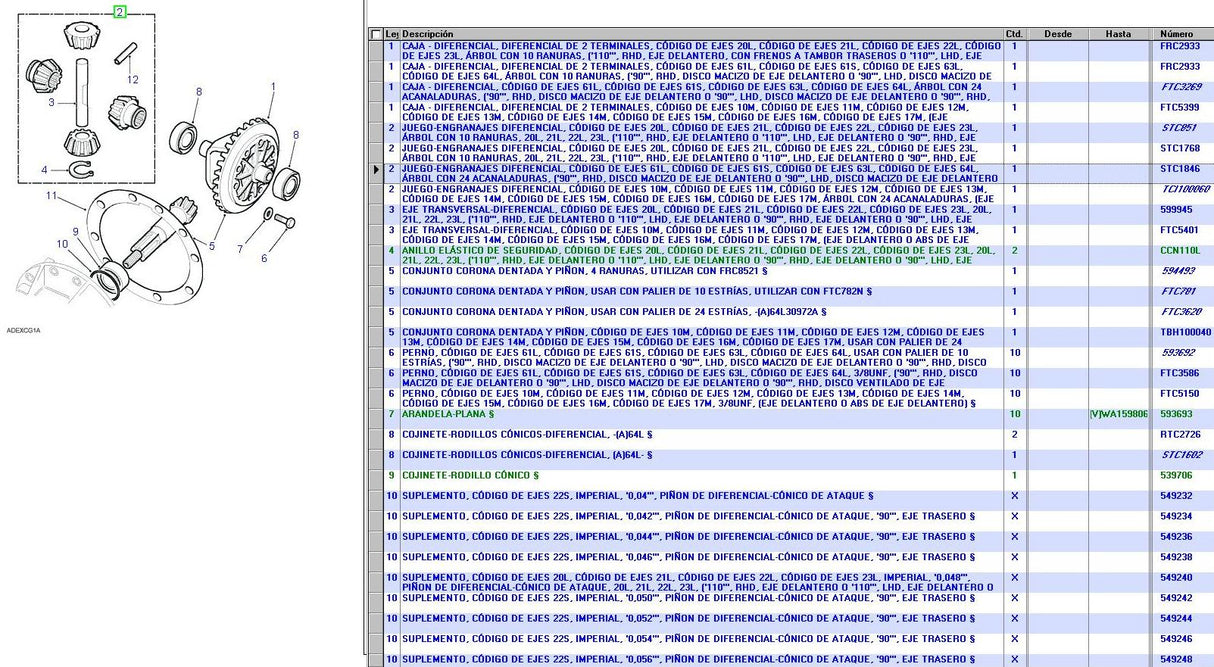Click the Número column header

coord(1177,34)
